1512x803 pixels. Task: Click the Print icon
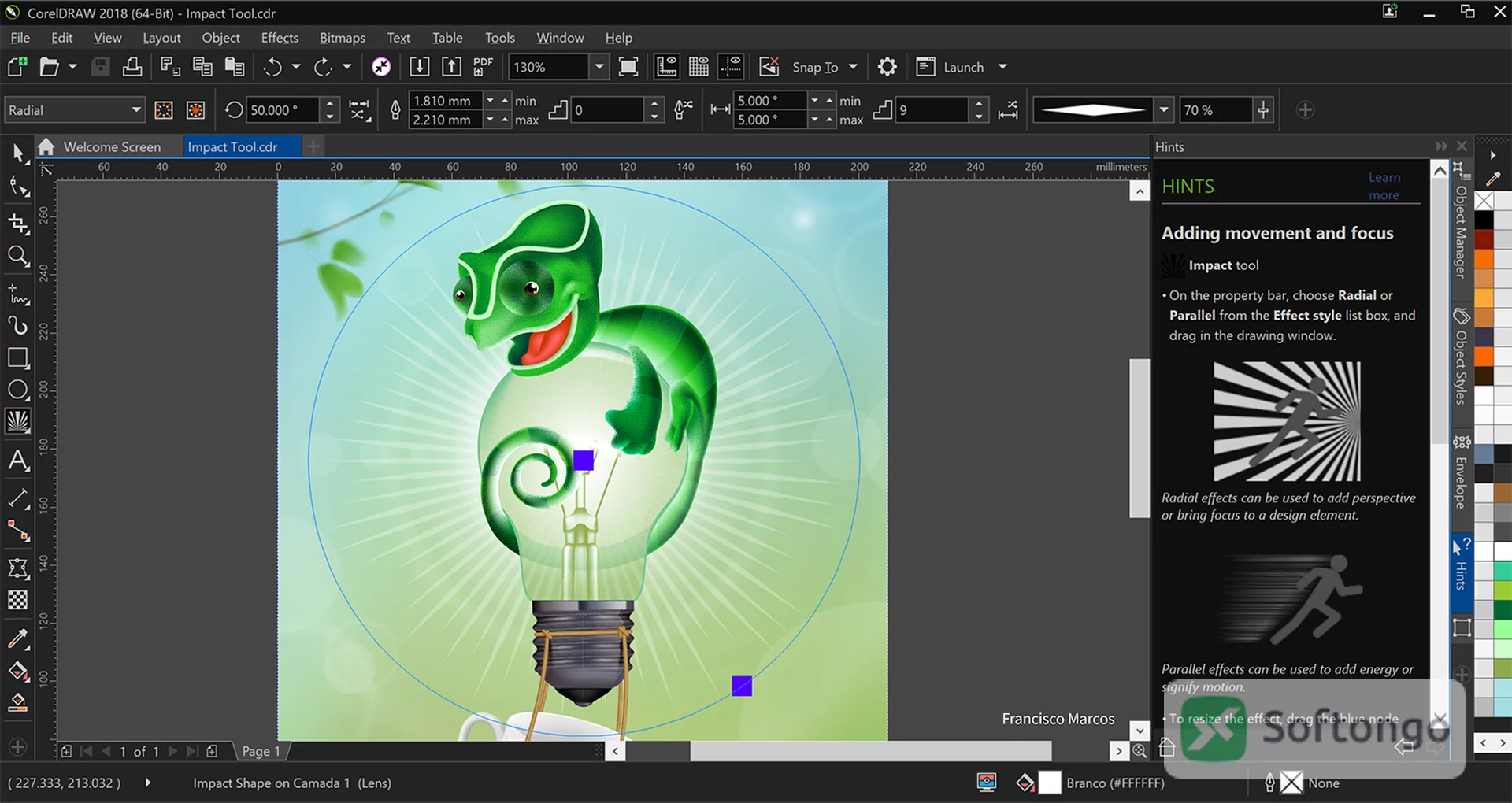pyautogui.click(x=132, y=67)
